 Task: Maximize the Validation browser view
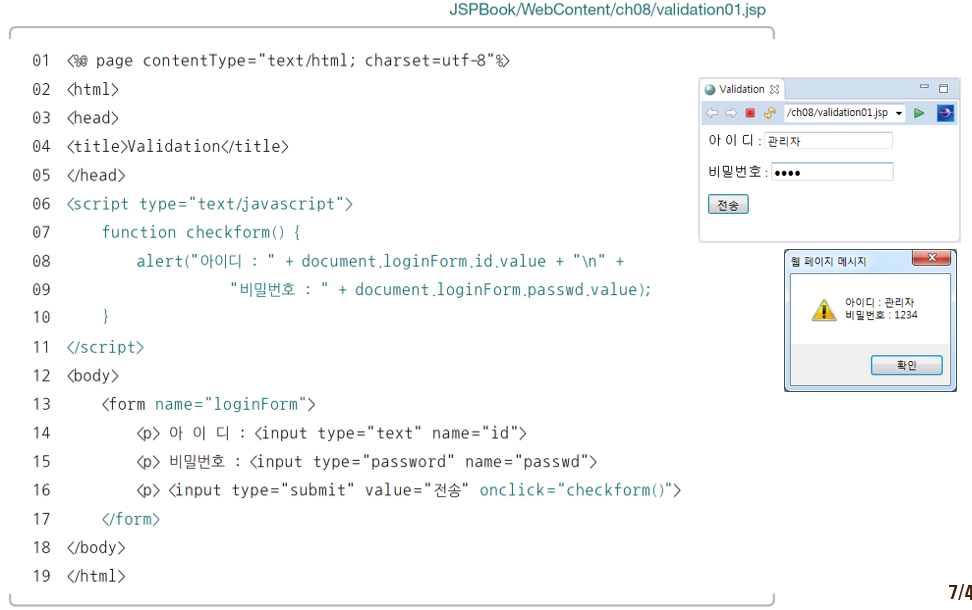(x=943, y=88)
